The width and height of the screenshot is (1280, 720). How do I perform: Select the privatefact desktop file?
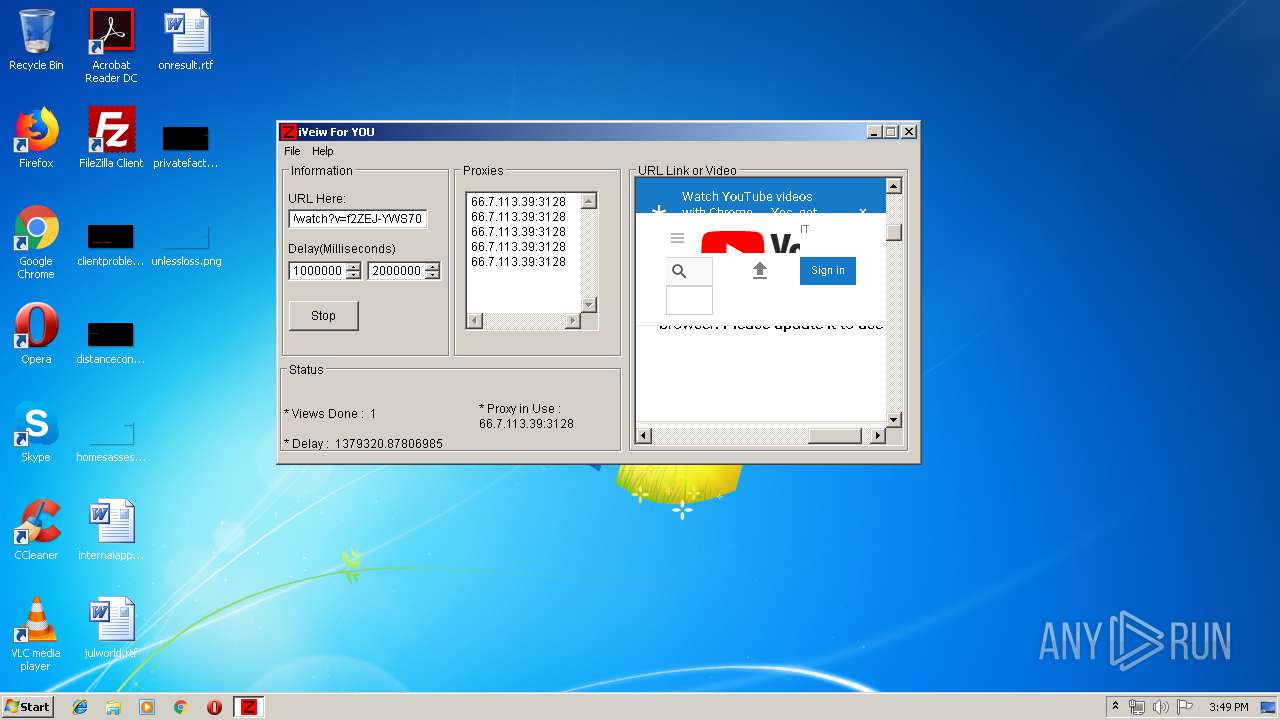coord(186,146)
